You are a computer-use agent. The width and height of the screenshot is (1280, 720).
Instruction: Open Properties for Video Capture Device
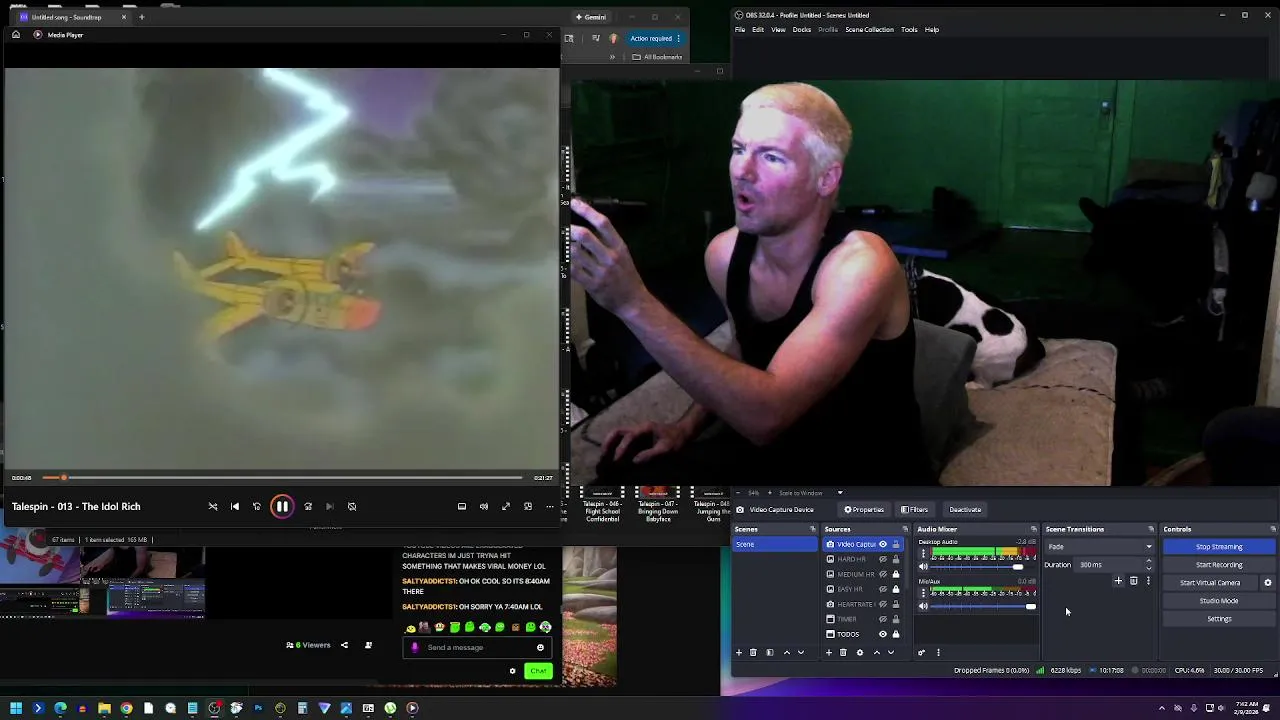(x=864, y=510)
